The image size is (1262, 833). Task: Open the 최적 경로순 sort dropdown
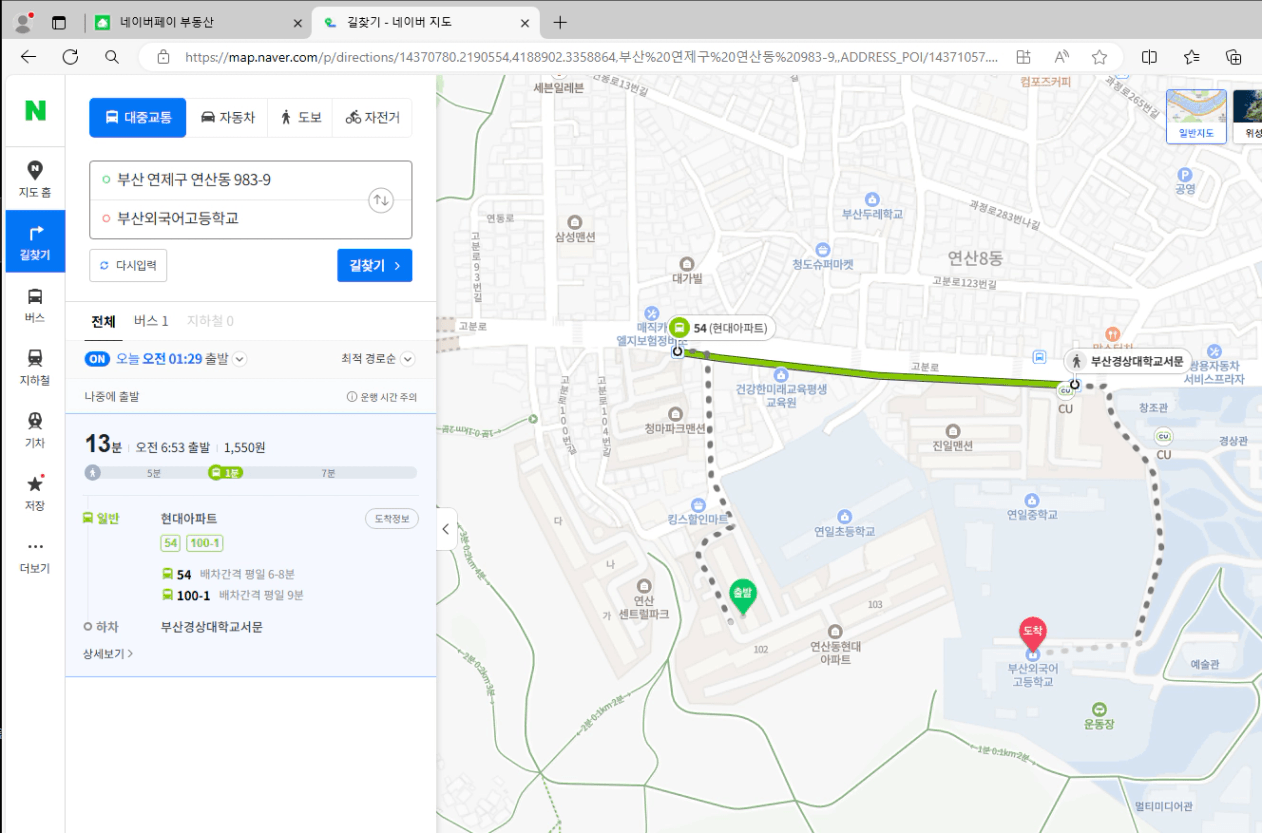tap(378, 359)
